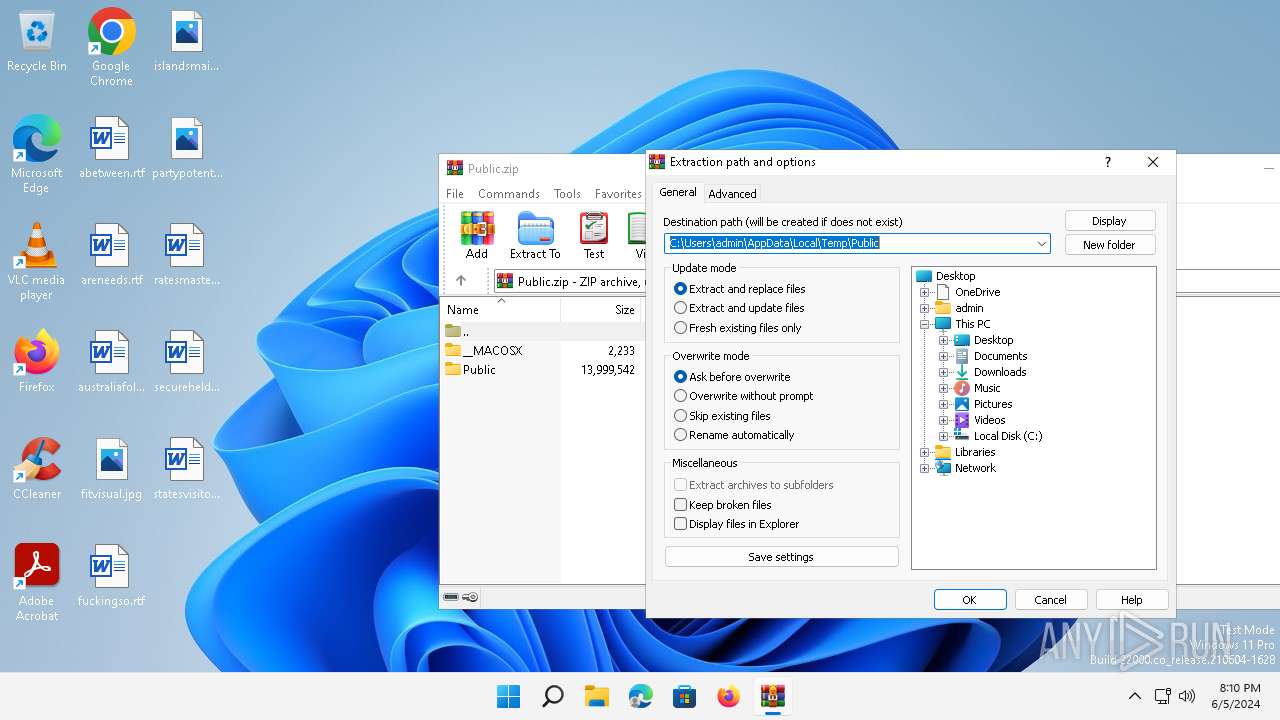Select the statesvisito document icon
This screenshot has height=720, width=1280.
tap(186, 468)
